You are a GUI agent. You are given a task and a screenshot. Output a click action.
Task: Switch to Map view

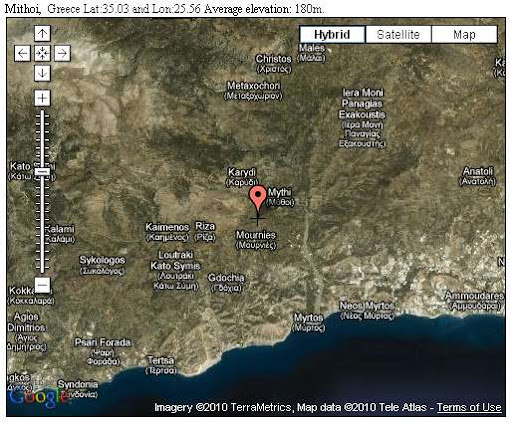[464, 35]
